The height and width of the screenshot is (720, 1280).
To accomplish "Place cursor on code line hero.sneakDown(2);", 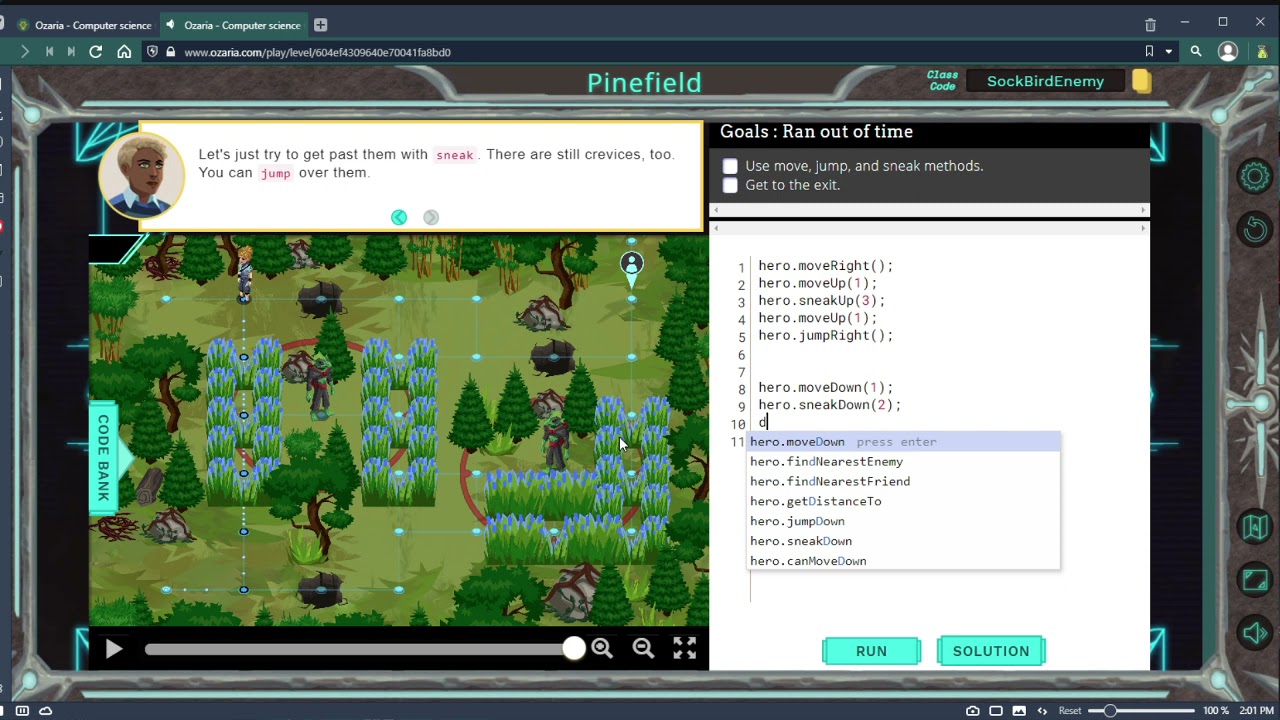I will click(x=829, y=405).
